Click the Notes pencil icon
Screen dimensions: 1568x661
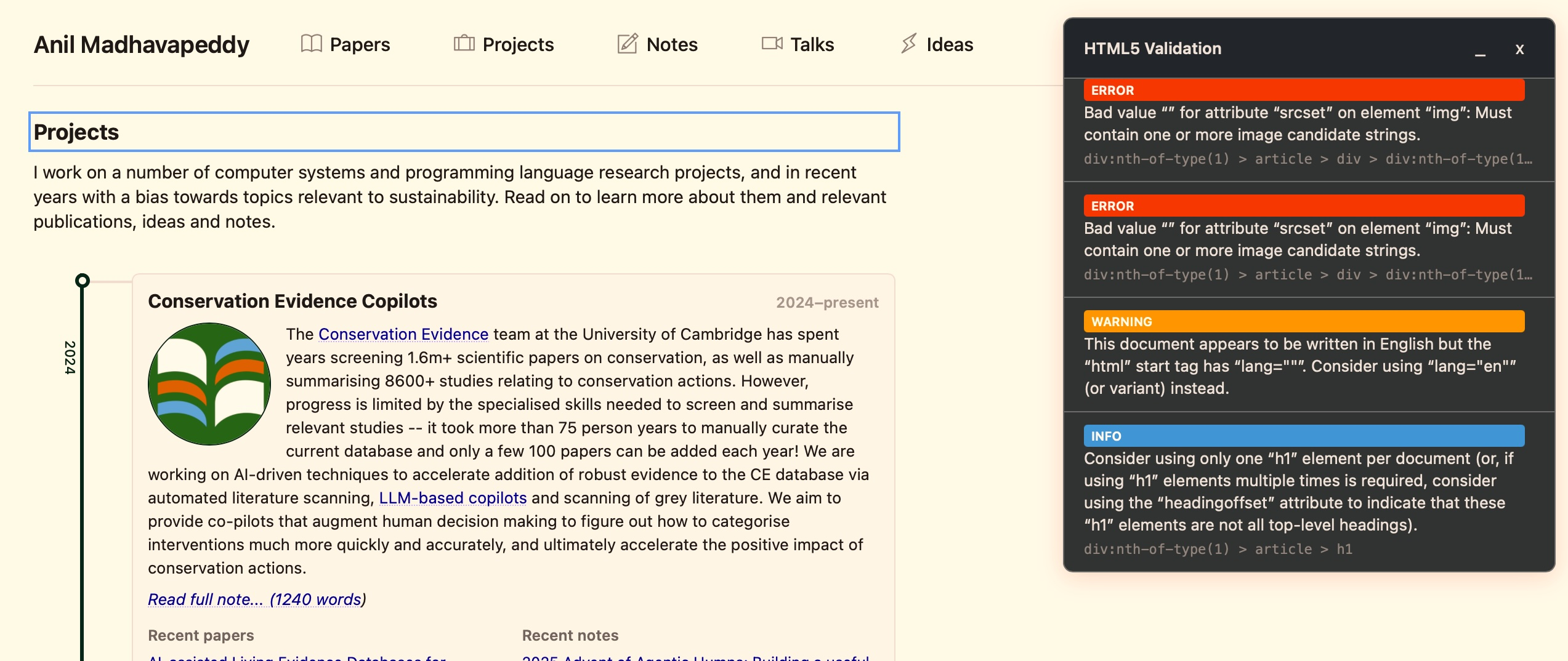(627, 44)
